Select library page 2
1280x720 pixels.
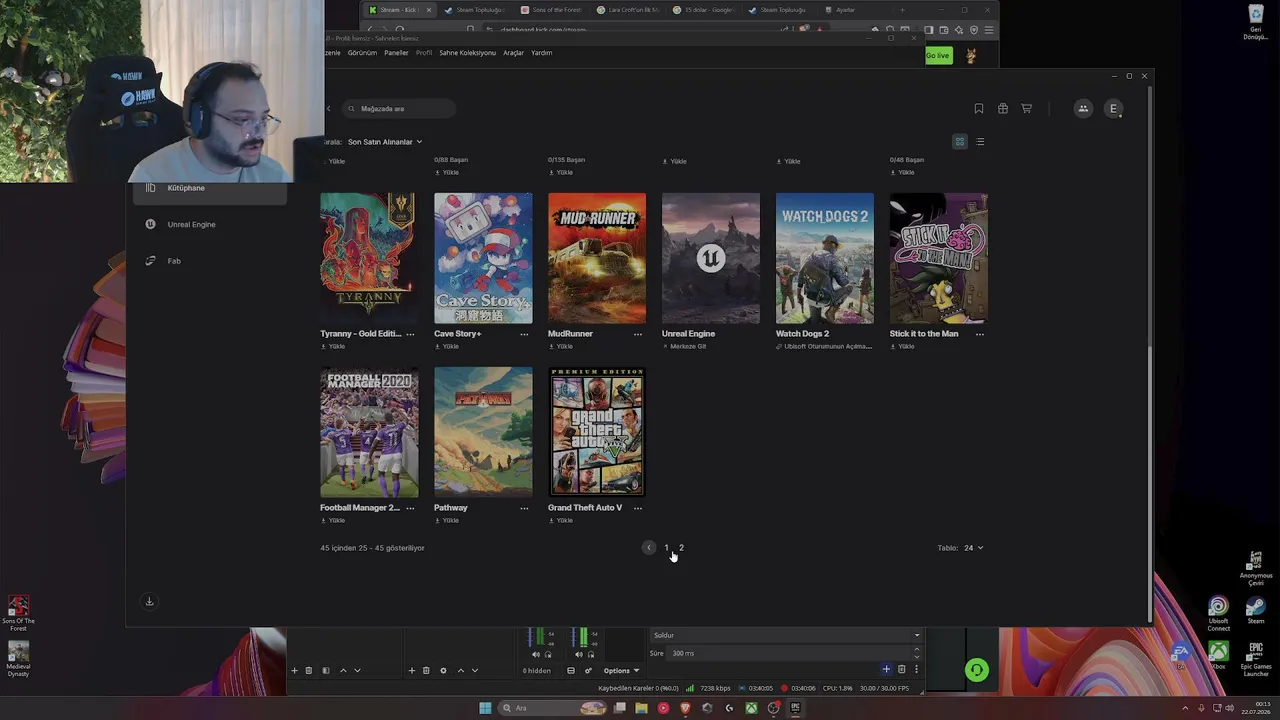[681, 548]
